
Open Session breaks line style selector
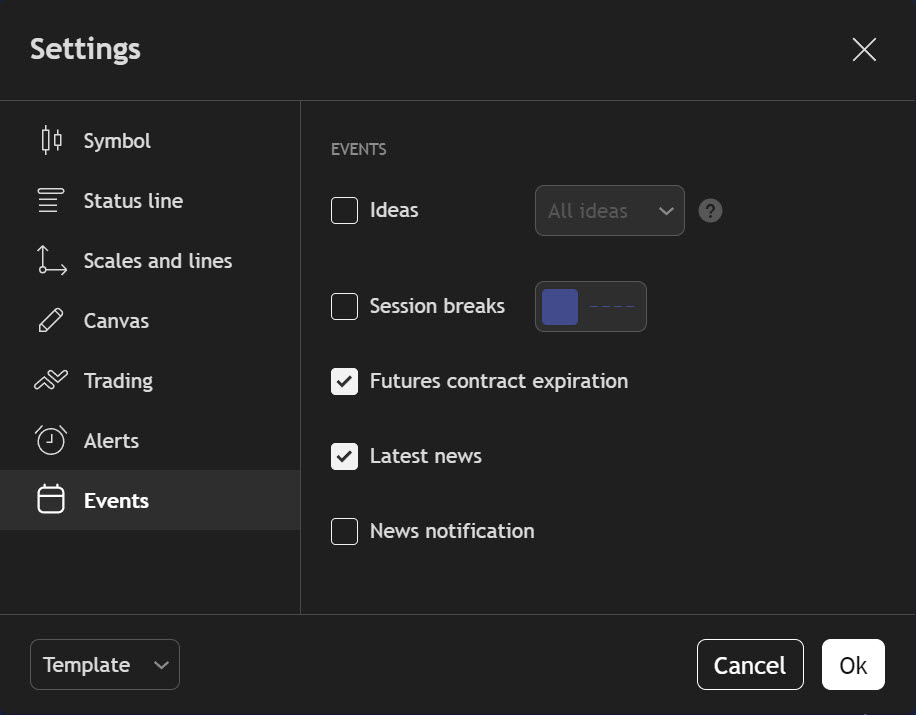(x=612, y=306)
